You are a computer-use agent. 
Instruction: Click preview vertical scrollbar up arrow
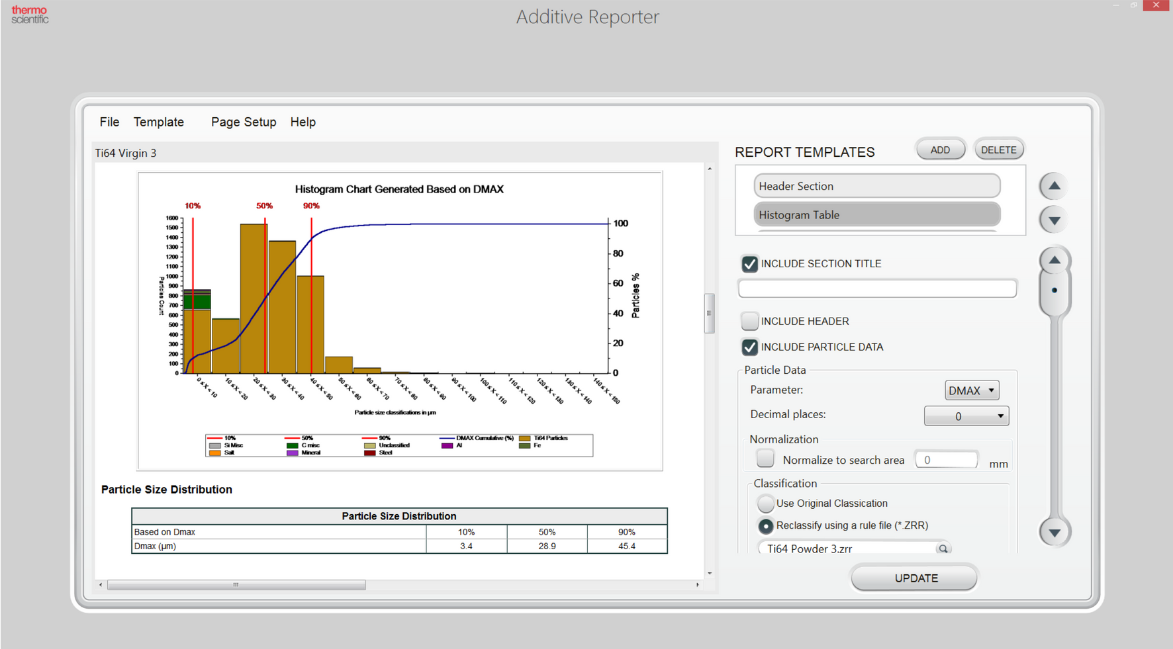(x=709, y=168)
